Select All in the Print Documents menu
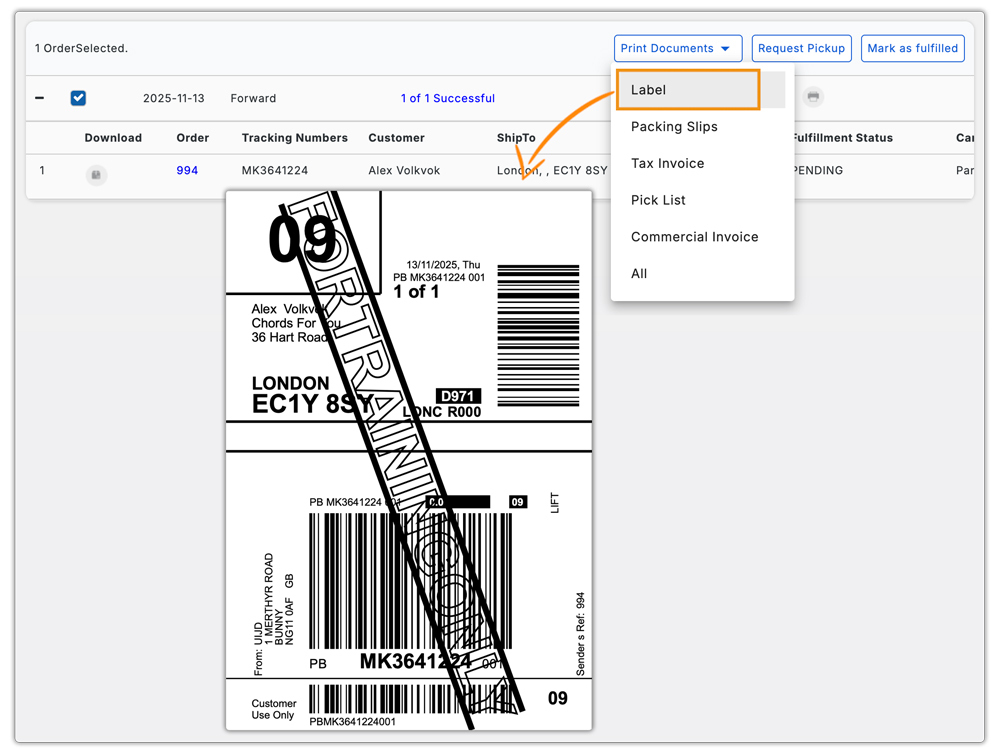Viewport: 1000px width, 756px height. point(638,273)
